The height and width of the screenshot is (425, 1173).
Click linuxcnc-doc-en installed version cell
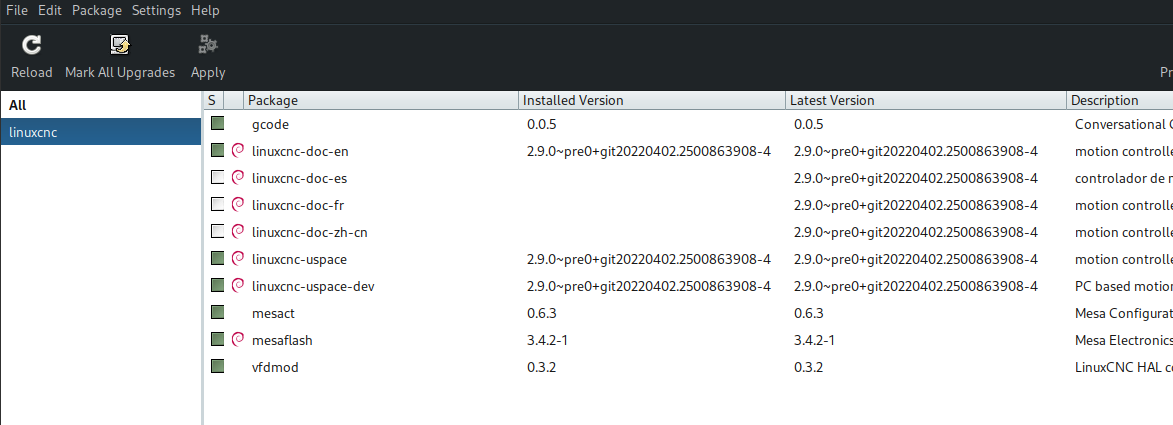tap(649, 151)
